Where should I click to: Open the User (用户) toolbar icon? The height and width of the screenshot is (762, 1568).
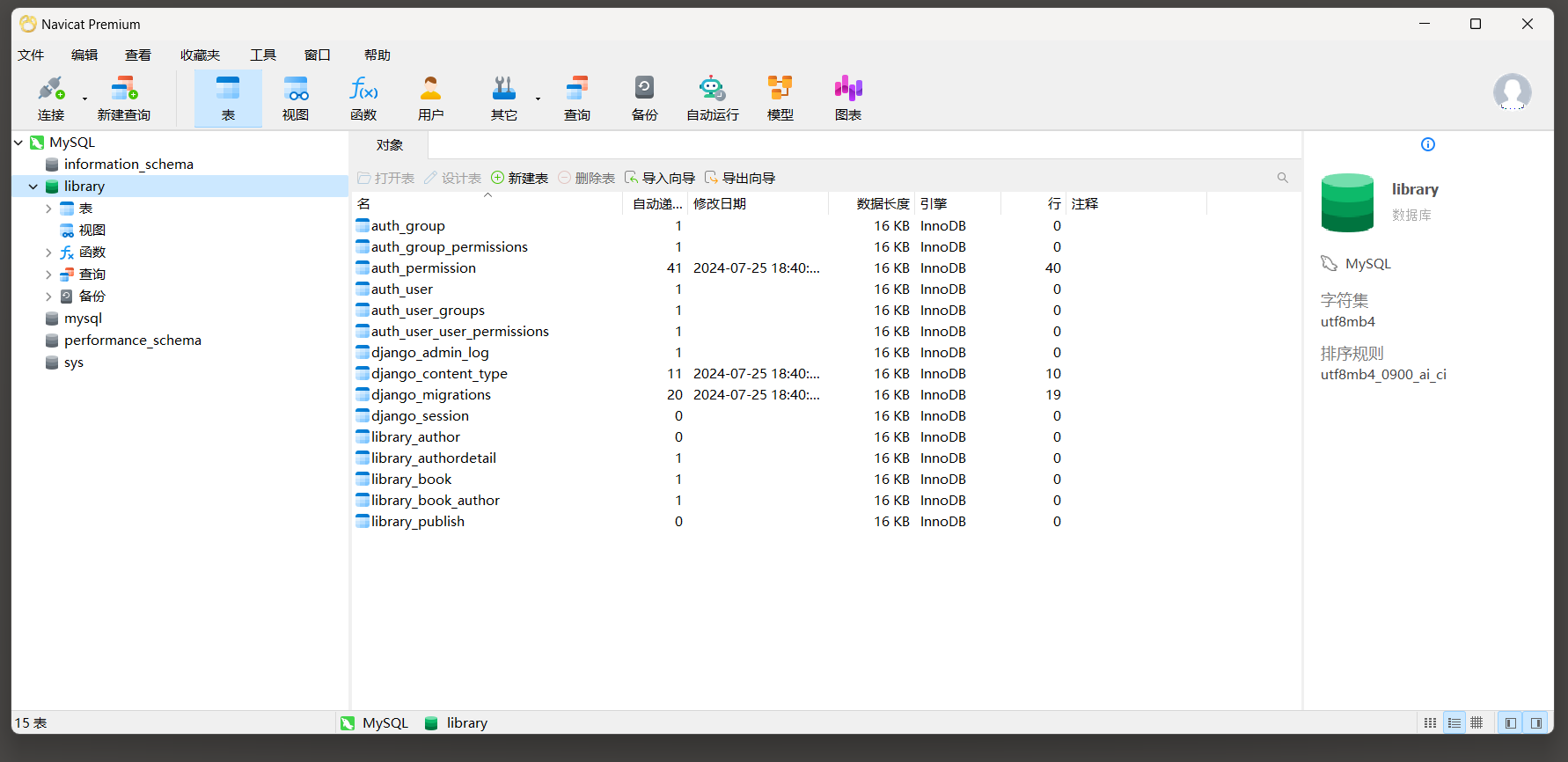(431, 99)
